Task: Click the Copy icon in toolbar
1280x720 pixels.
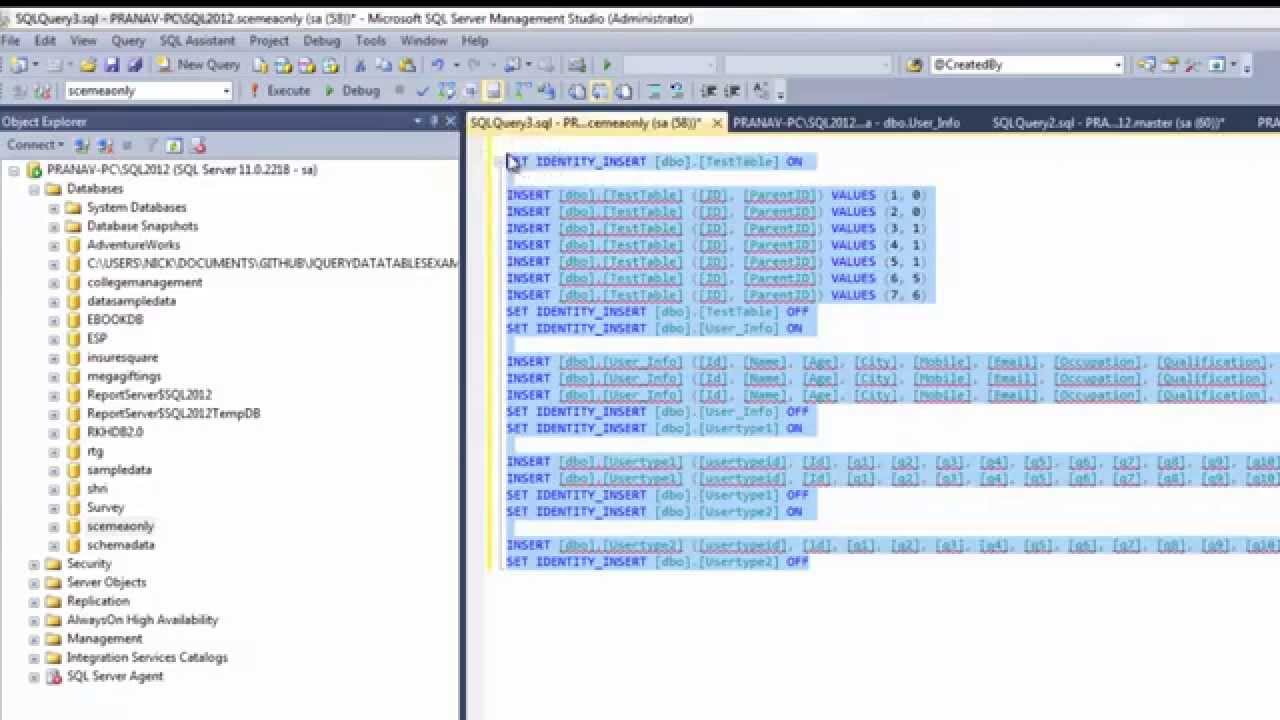Action: point(383,65)
